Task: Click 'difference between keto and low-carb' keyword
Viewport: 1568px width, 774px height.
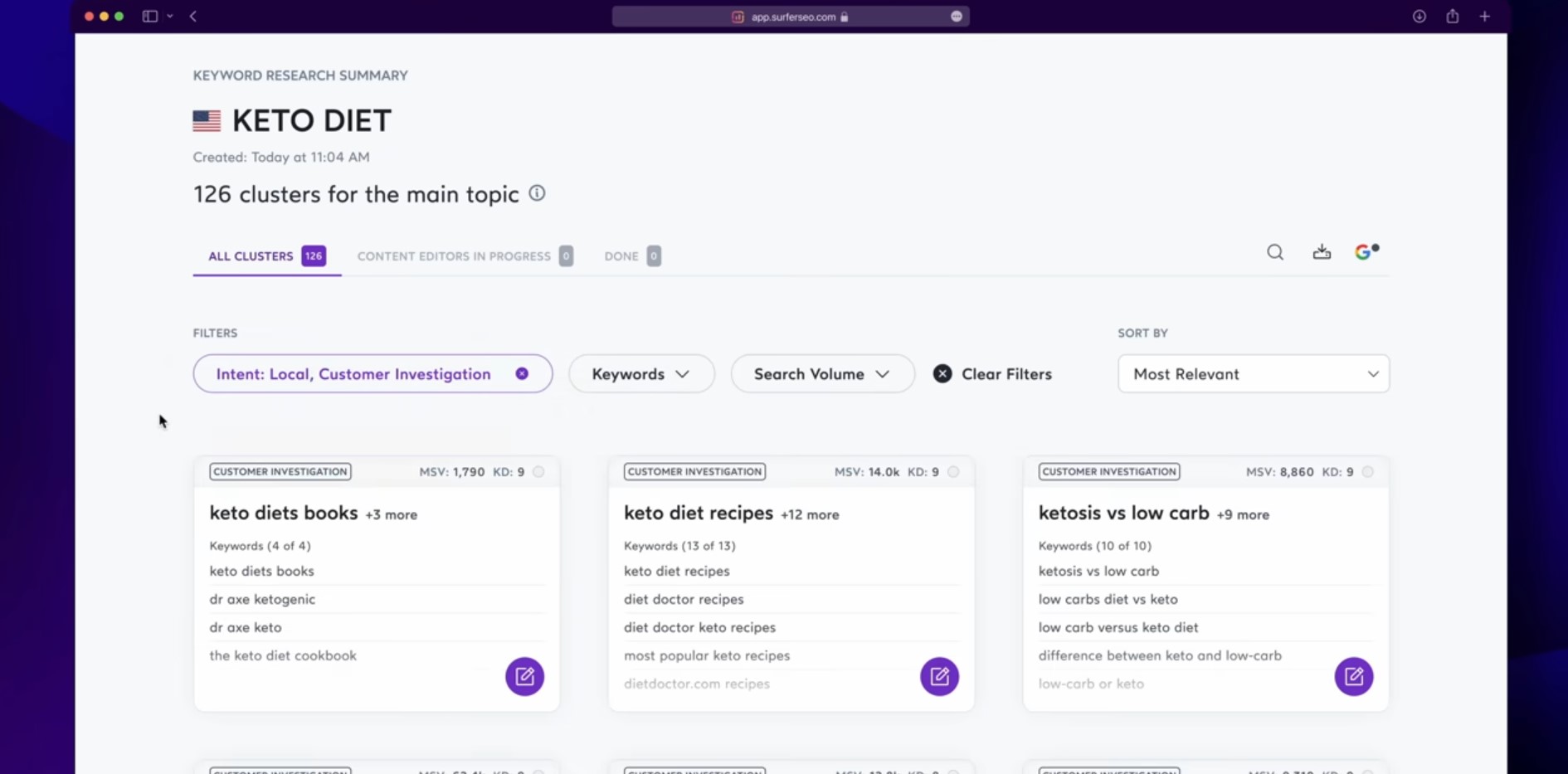Action: pyautogui.click(x=1160, y=655)
